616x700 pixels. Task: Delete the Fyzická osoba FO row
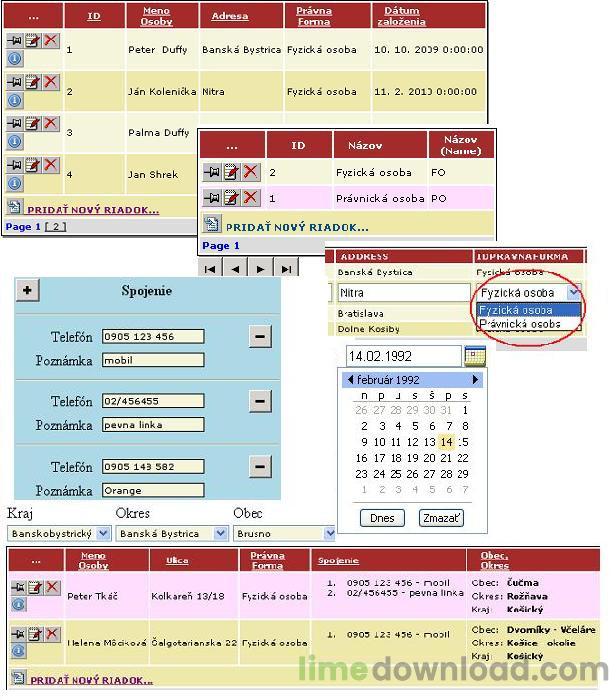(251, 172)
